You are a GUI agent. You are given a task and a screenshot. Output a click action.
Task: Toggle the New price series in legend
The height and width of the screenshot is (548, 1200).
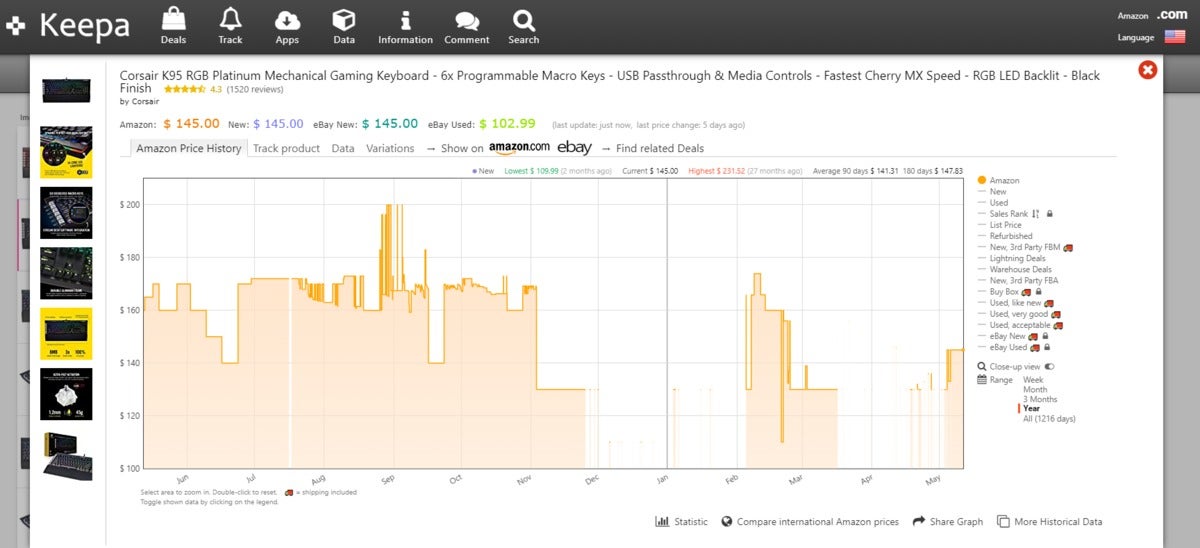998,192
